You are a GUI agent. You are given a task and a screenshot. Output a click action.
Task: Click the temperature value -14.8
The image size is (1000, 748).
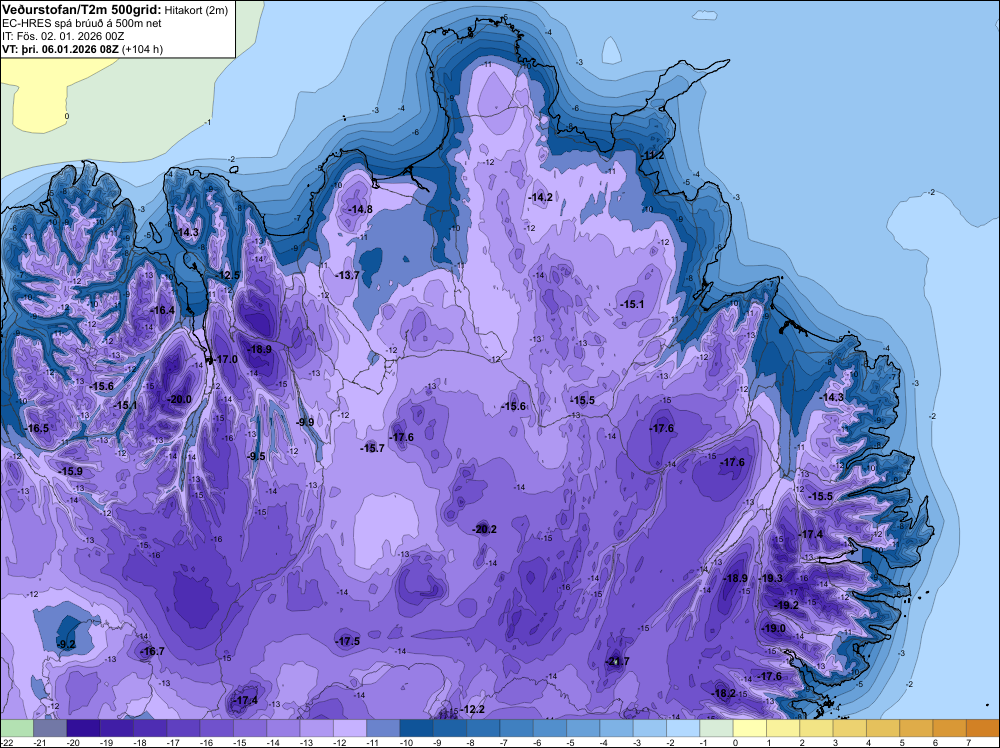point(361,209)
